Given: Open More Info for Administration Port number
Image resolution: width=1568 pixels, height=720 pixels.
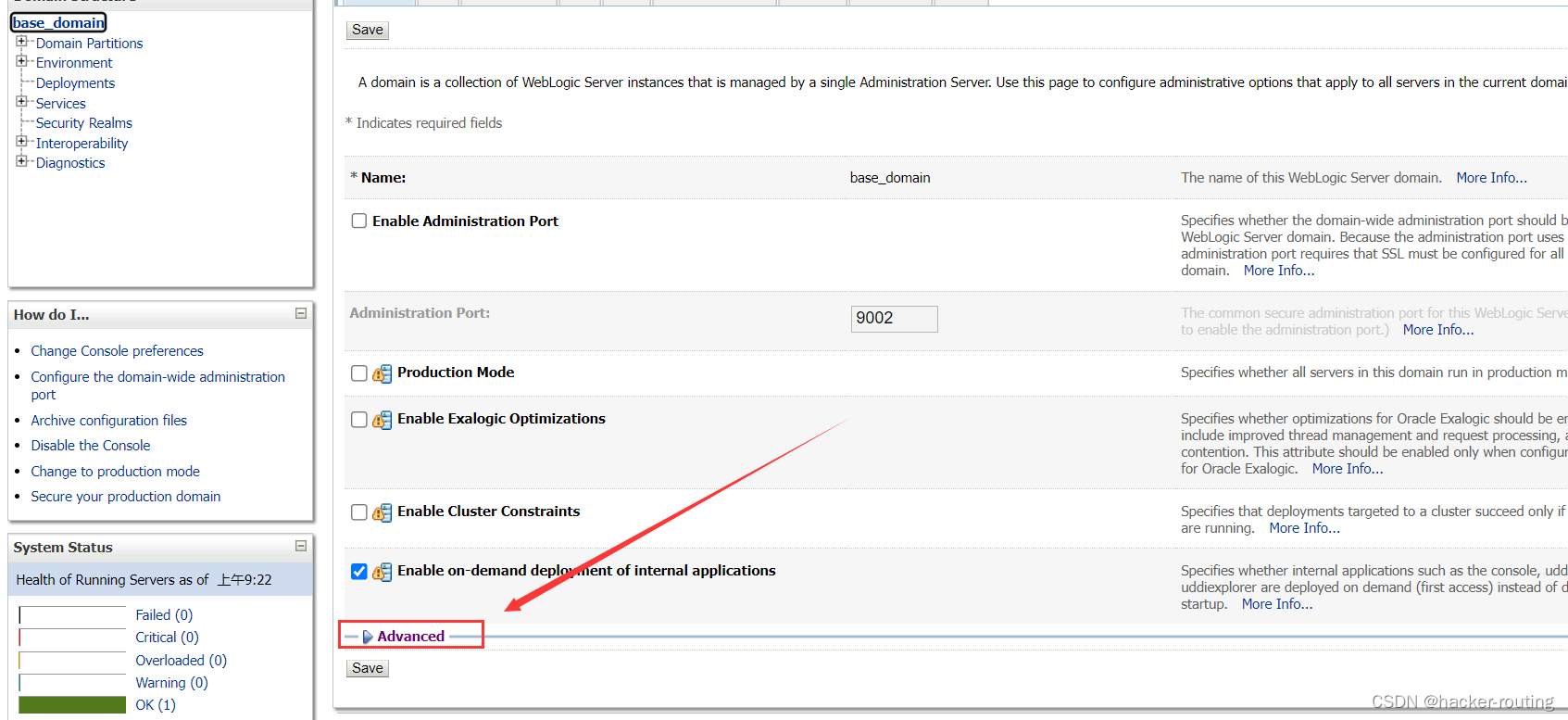Looking at the screenshot, I should (x=1438, y=330).
